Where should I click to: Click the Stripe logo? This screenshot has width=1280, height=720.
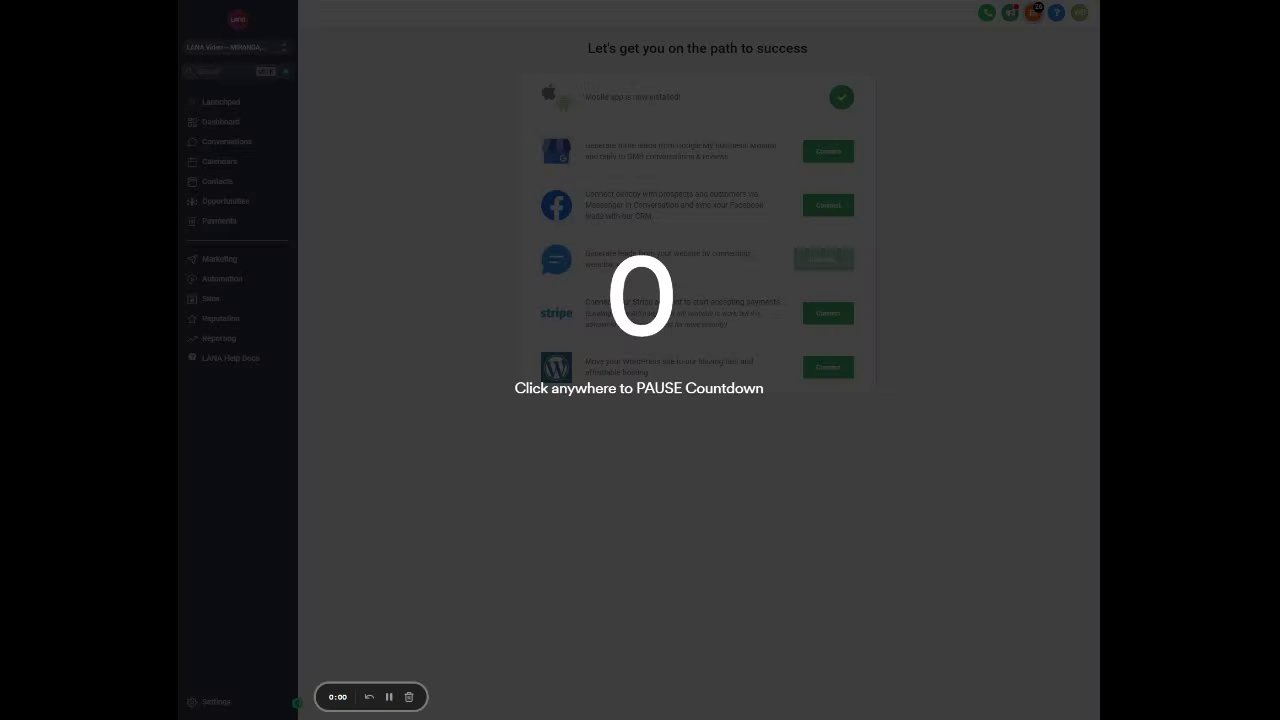[556, 313]
